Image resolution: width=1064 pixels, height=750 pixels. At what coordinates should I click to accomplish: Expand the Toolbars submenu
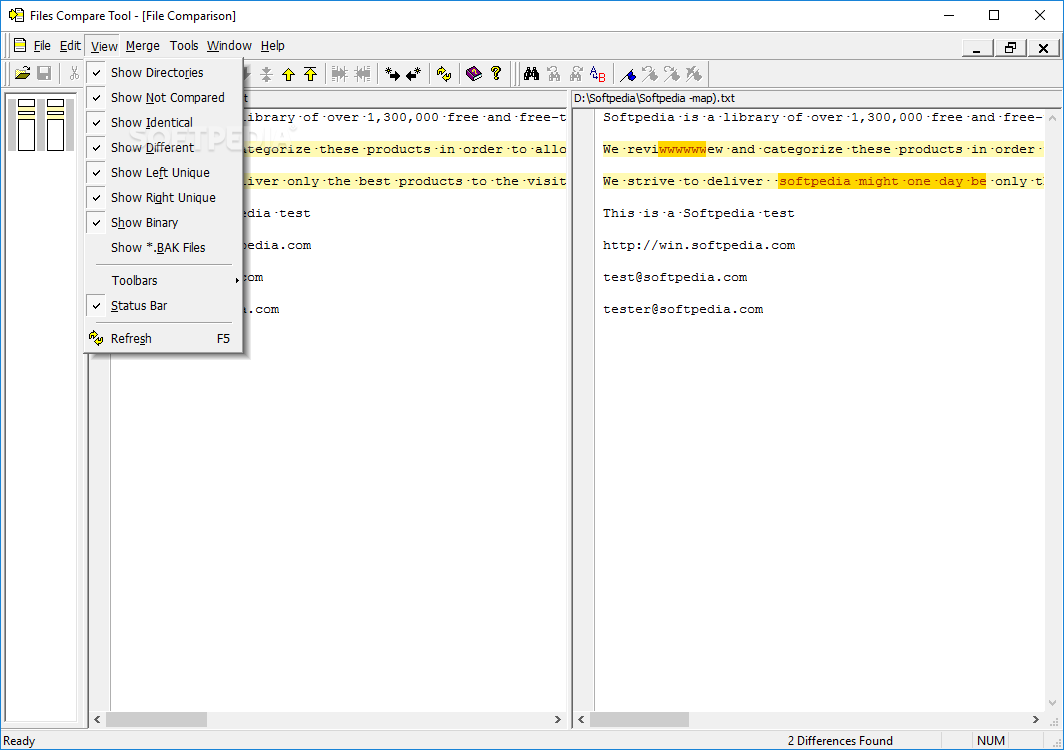[x=164, y=281]
